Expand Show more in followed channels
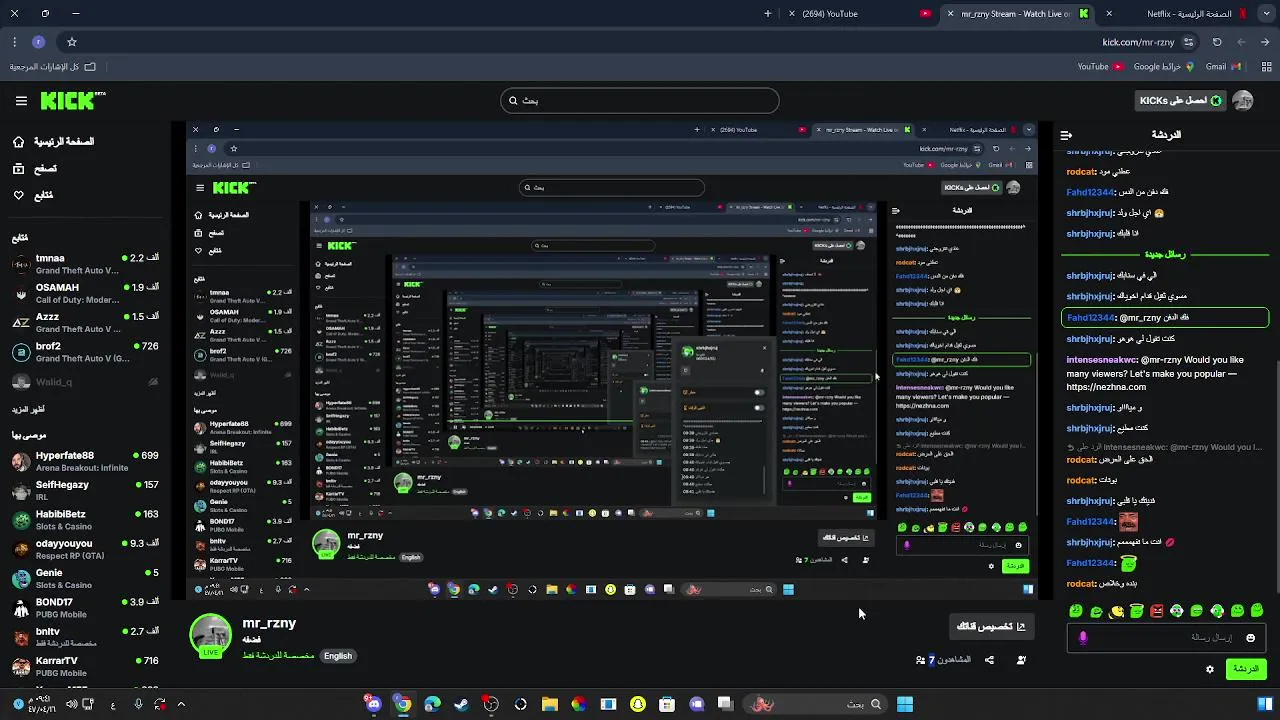The width and height of the screenshot is (1280, 720). coord(28,410)
